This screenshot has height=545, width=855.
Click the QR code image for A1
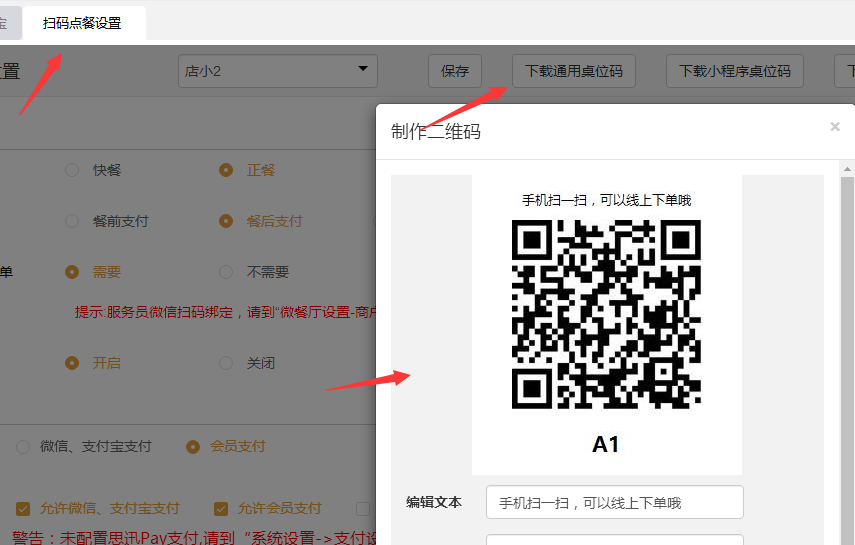(x=606, y=314)
